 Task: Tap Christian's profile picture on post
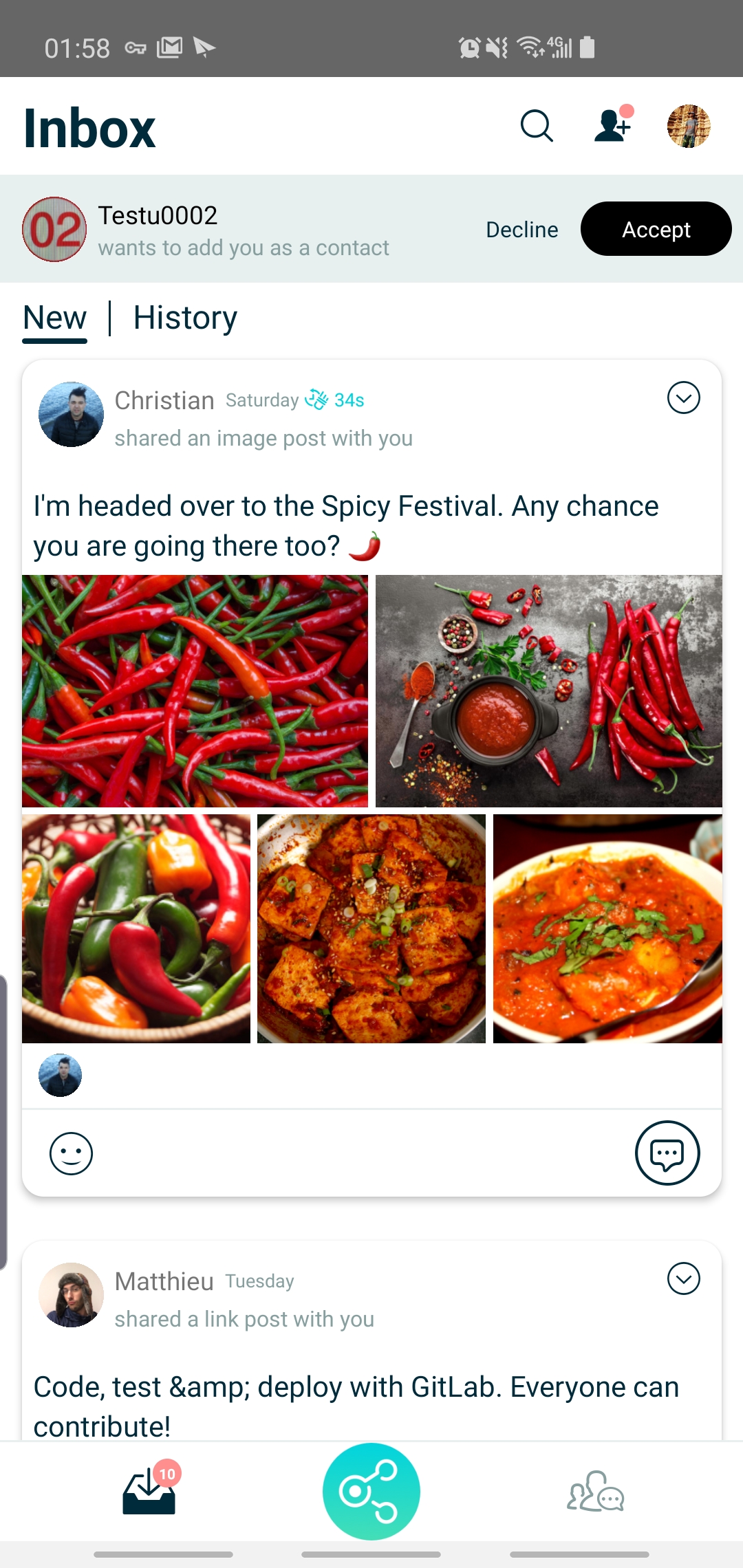(71, 414)
